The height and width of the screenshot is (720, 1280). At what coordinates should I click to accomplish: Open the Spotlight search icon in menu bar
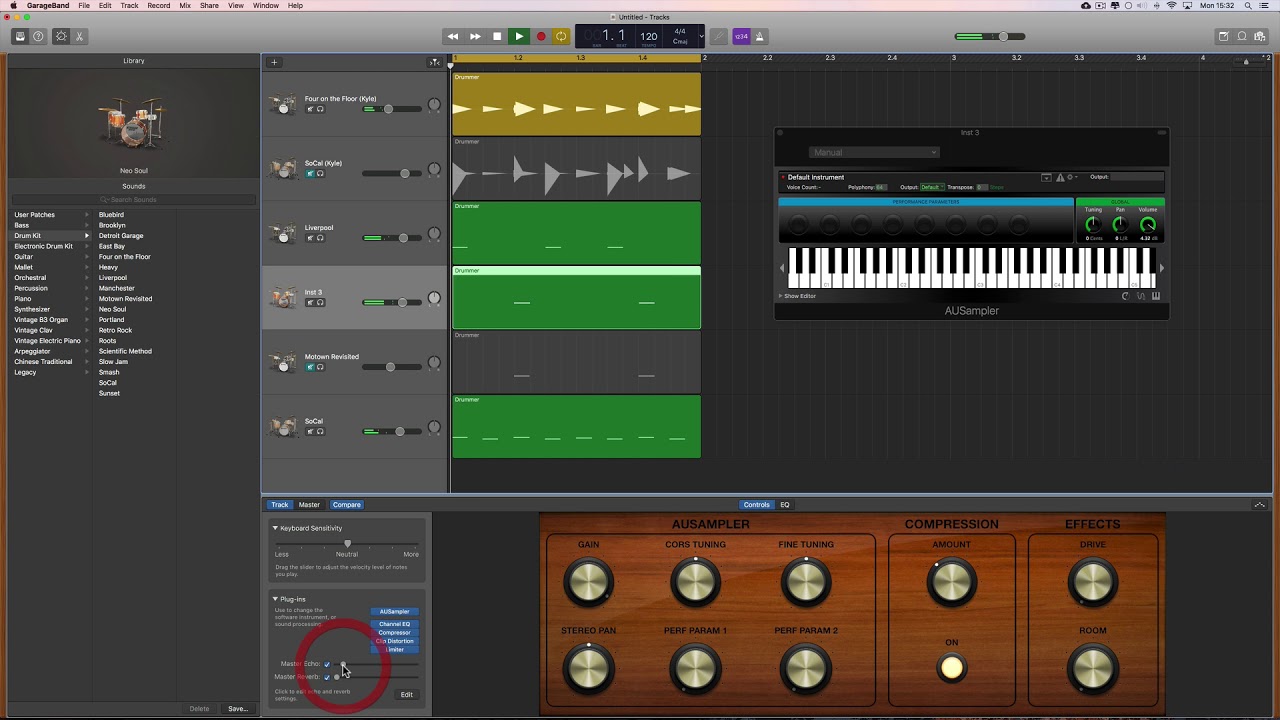click(x=1250, y=6)
